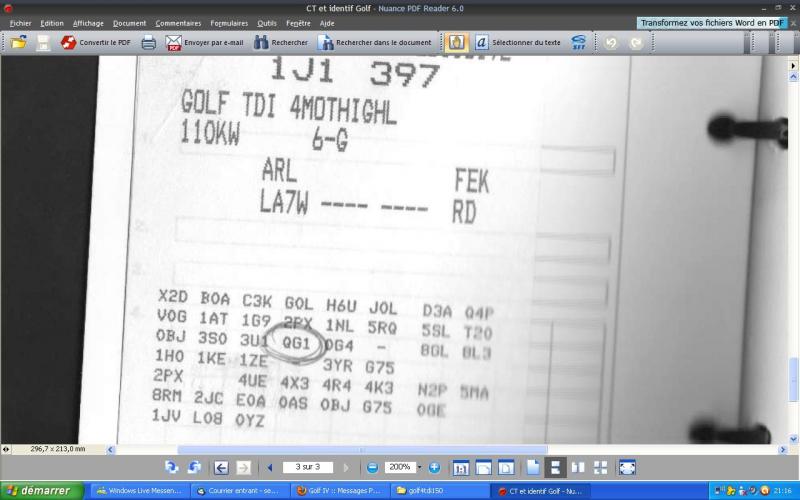Screen dimensions: 800x500
Task: Fit whole page view icon
Action: 506,468
